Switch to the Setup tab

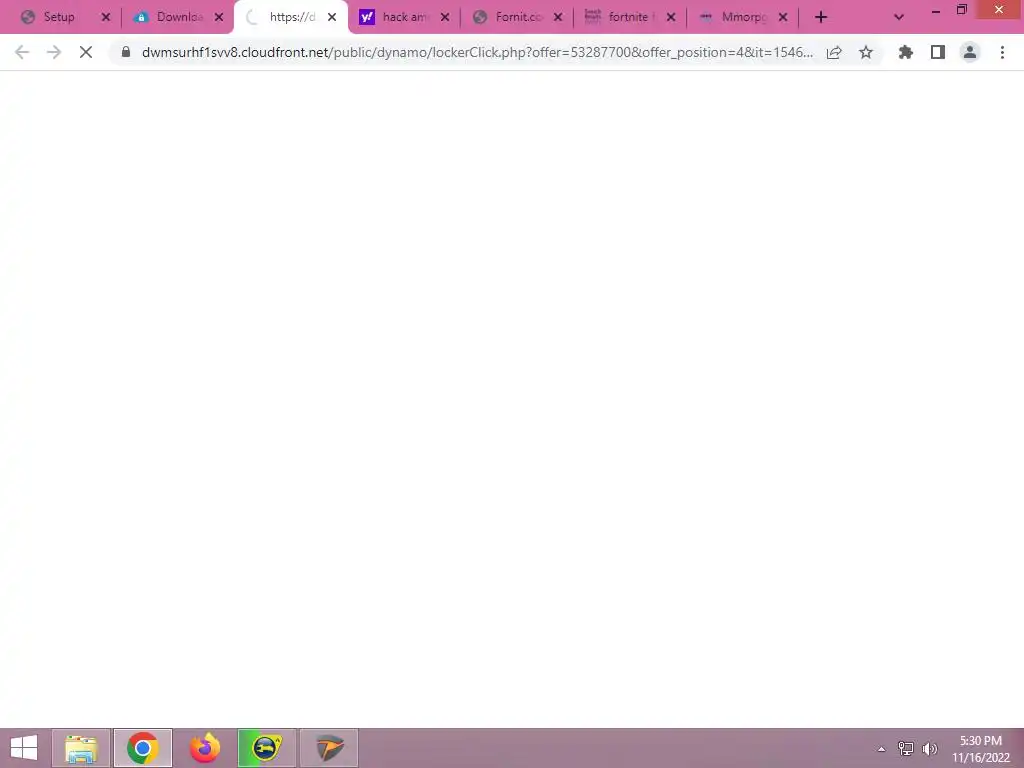(x=59, y=17)
